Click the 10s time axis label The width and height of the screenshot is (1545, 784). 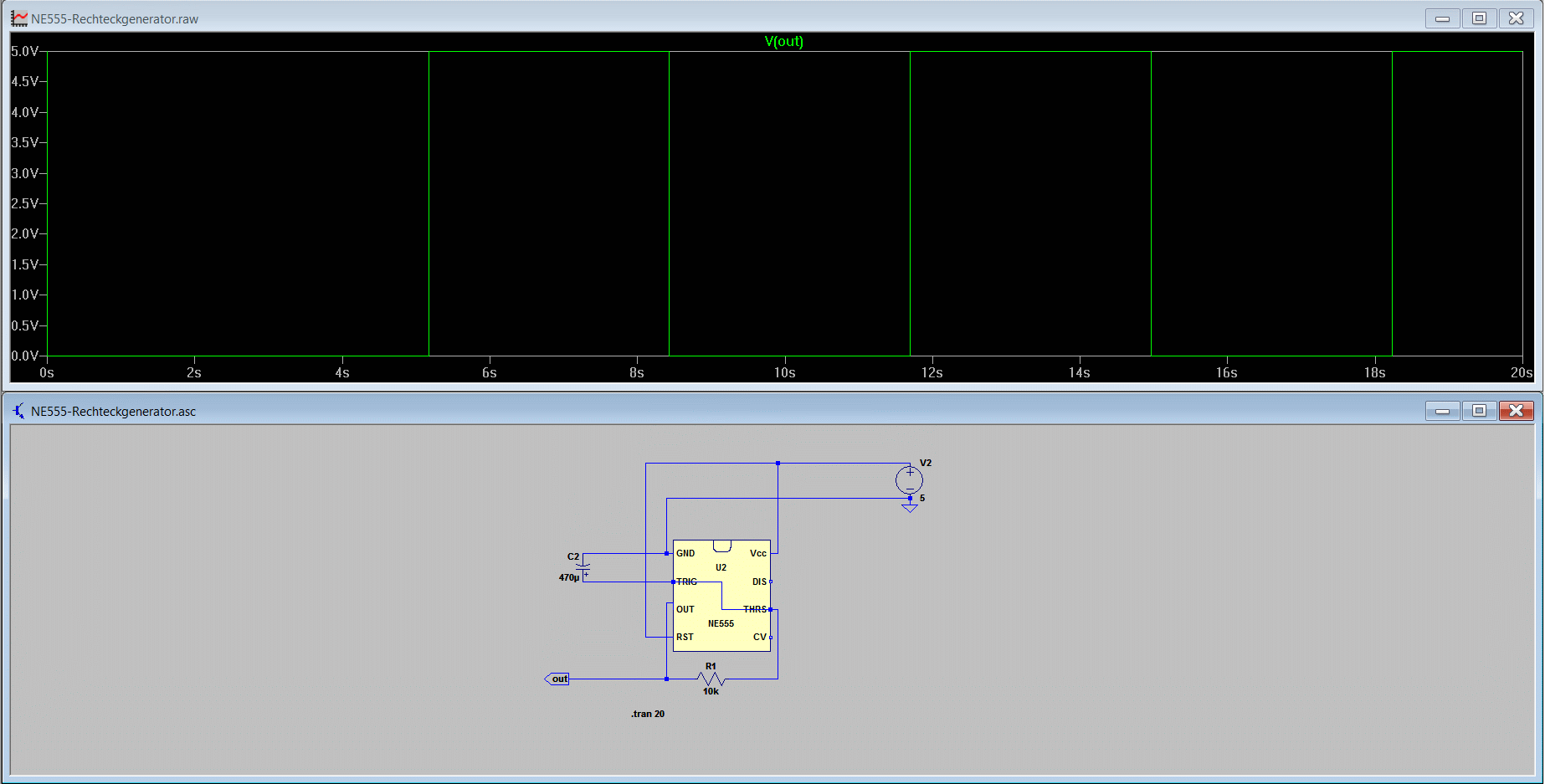point(784,372)
